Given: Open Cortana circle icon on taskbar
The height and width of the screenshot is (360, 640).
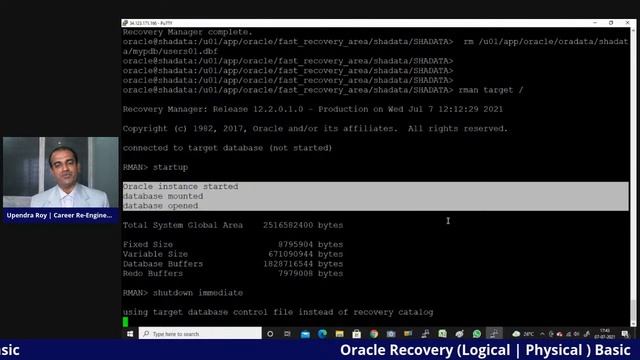Looking at the screenshot, I should pyautogui.click(x=270, y=334).
